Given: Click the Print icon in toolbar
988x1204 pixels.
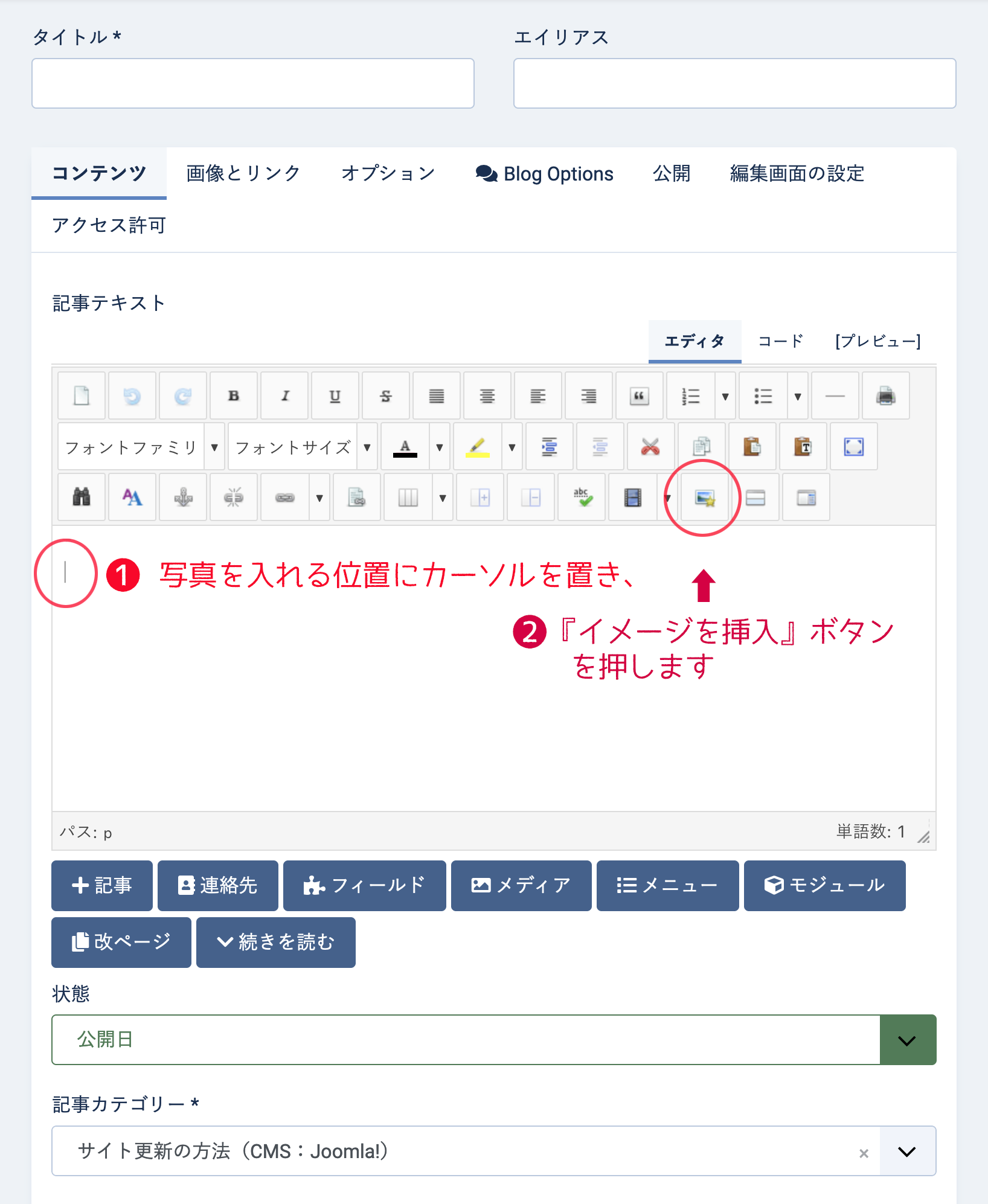Looking at the screenshot, I should [x=885, y=396].
